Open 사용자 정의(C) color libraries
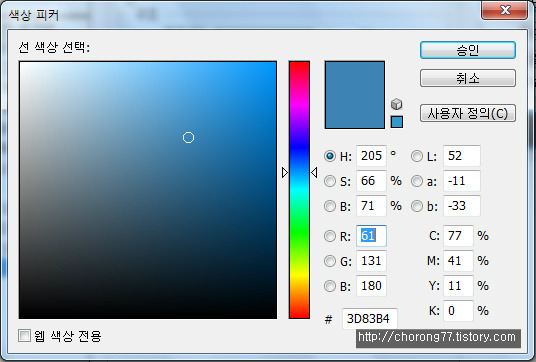Image resolution: width=536 pixels, height=362 pixels. click(x=468, y=113)
